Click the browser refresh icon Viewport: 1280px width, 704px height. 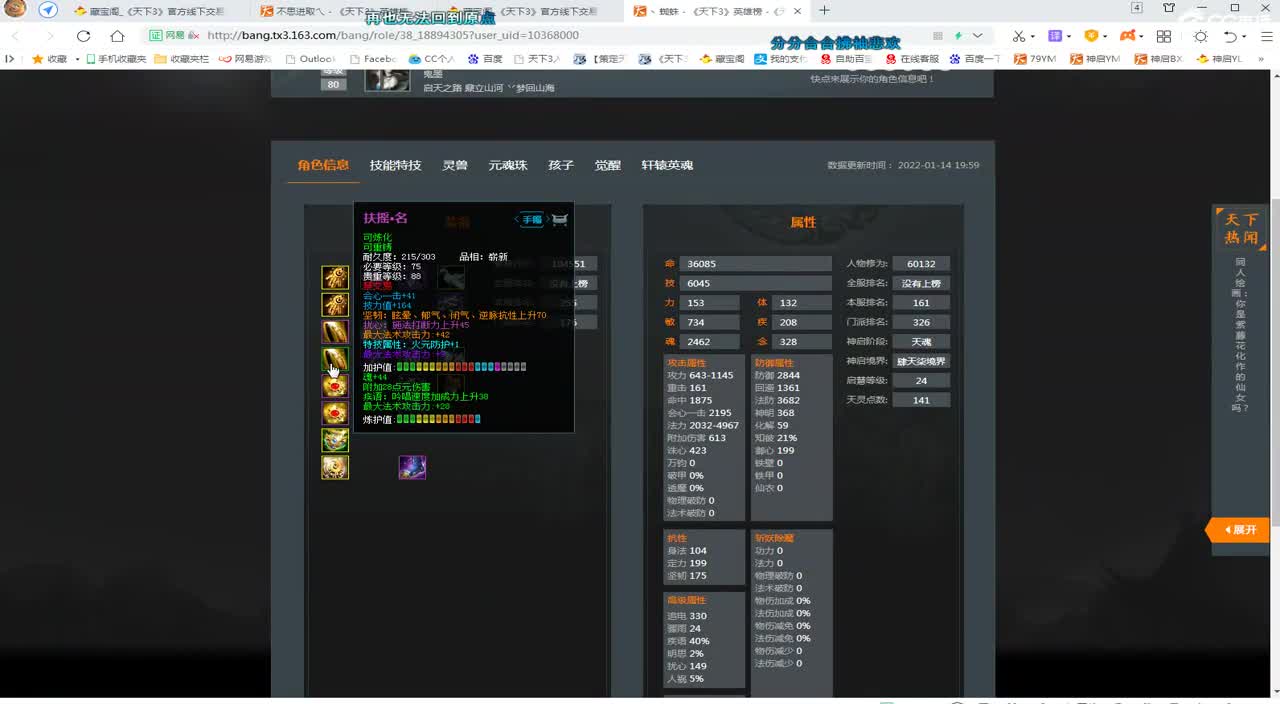[84, 35]
